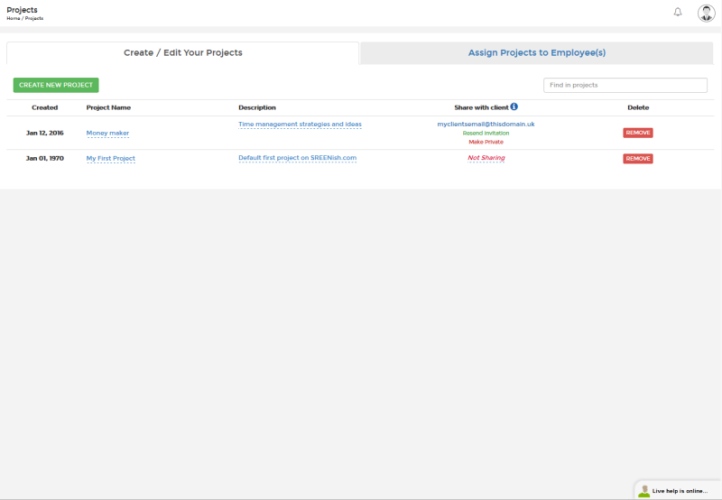Edit the Time management strategies description
Viewport: 722px width, 500px height.
(300, 124)
